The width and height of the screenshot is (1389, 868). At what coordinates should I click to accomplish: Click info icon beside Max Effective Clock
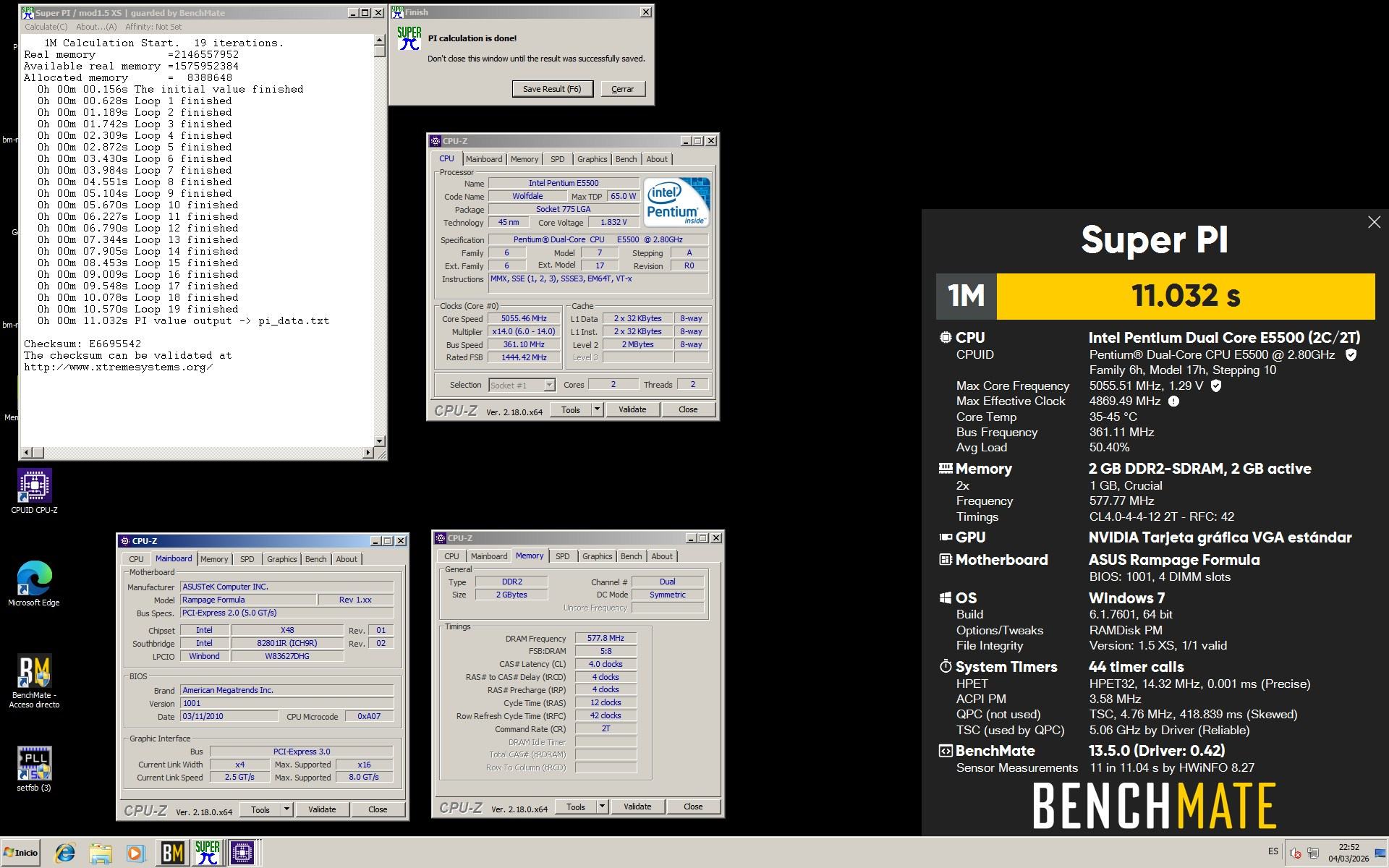(1173, 401)
